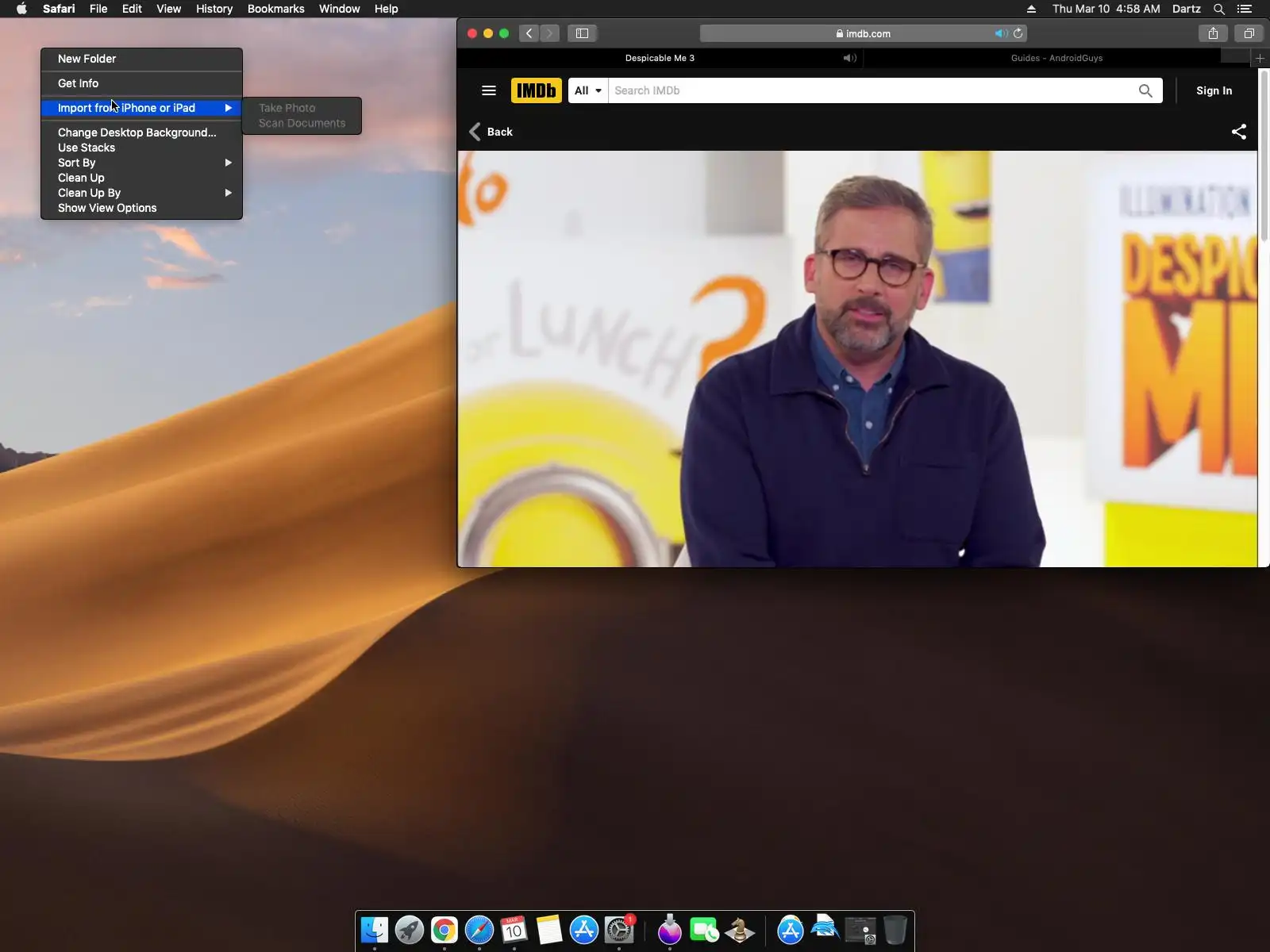
Task: Open Calendar from the Dock
Action: pyautogui.click(x=514, y=930)
